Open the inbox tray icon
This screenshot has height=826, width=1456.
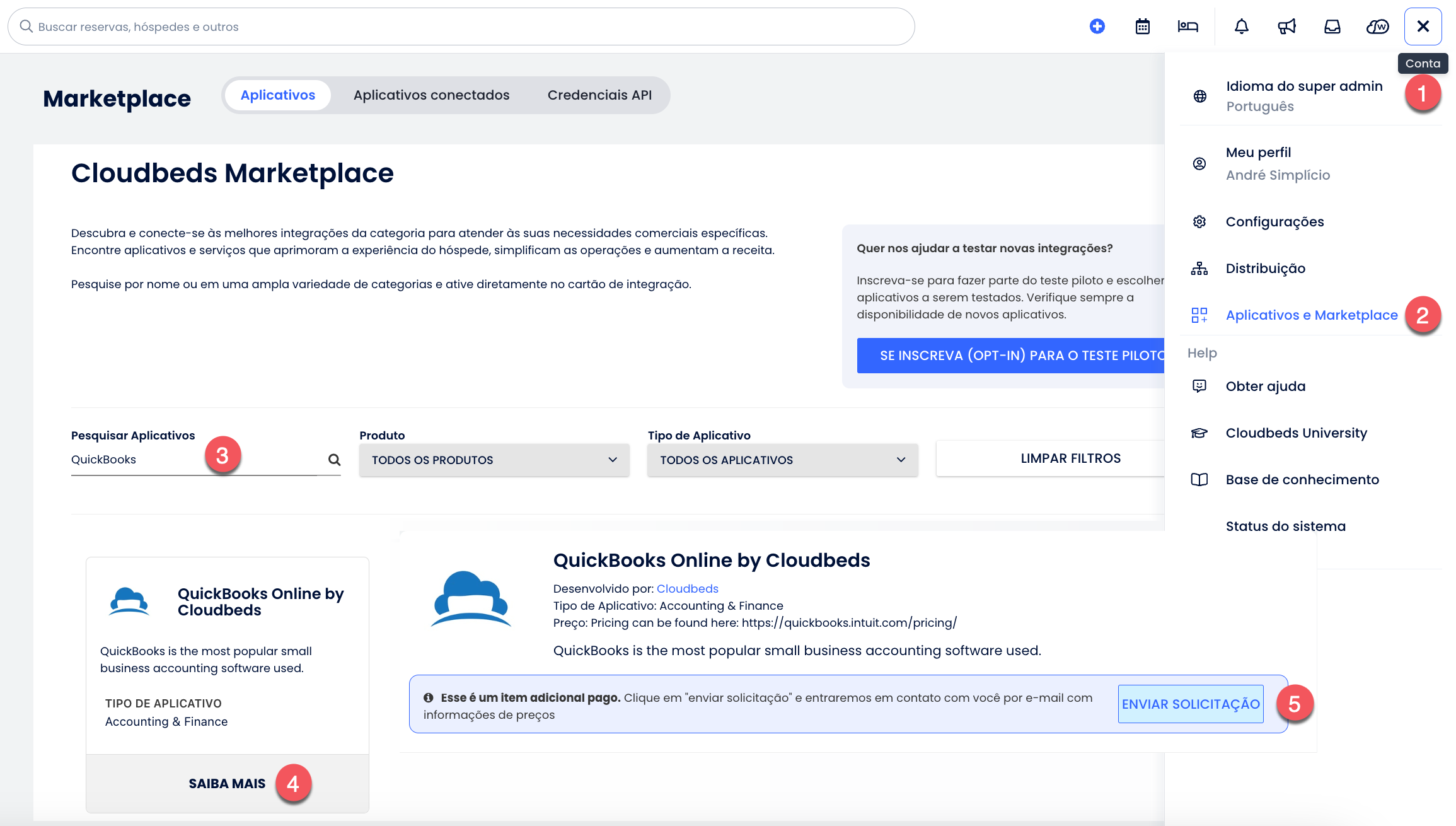(1332, 26)
